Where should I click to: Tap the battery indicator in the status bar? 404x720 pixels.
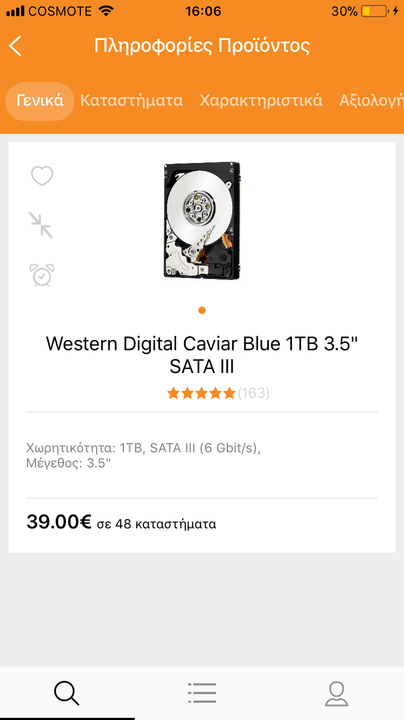pyautogui.click(x=373, y=11)
